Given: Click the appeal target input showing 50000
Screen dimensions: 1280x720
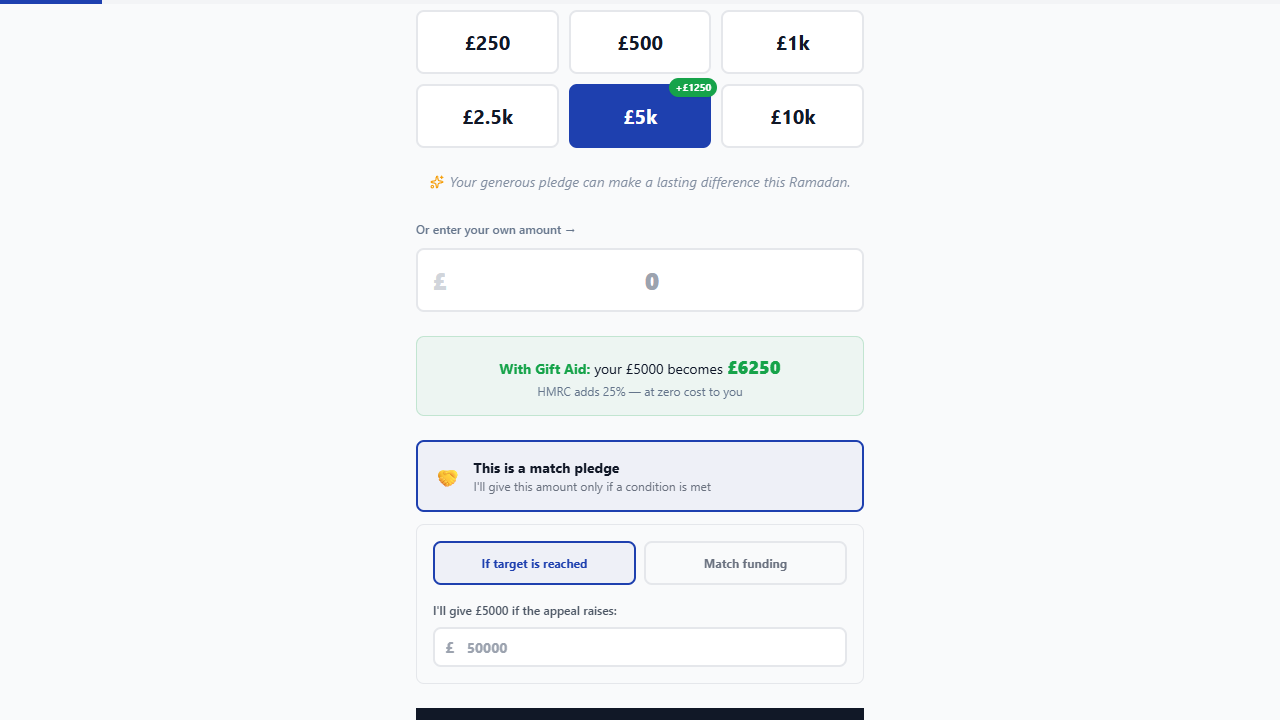Looking at the screenshot, I should coord(650,647).
